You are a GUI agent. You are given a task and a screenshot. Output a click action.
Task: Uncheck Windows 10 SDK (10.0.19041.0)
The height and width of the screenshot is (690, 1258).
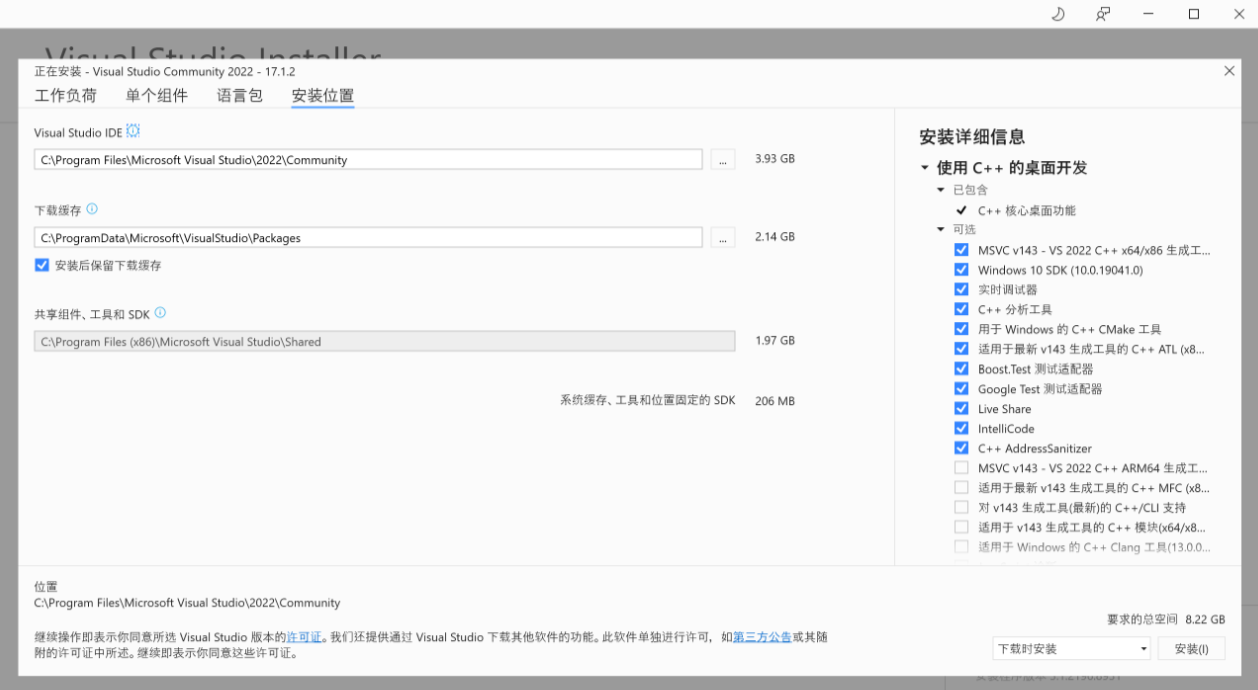coord(961,270)
